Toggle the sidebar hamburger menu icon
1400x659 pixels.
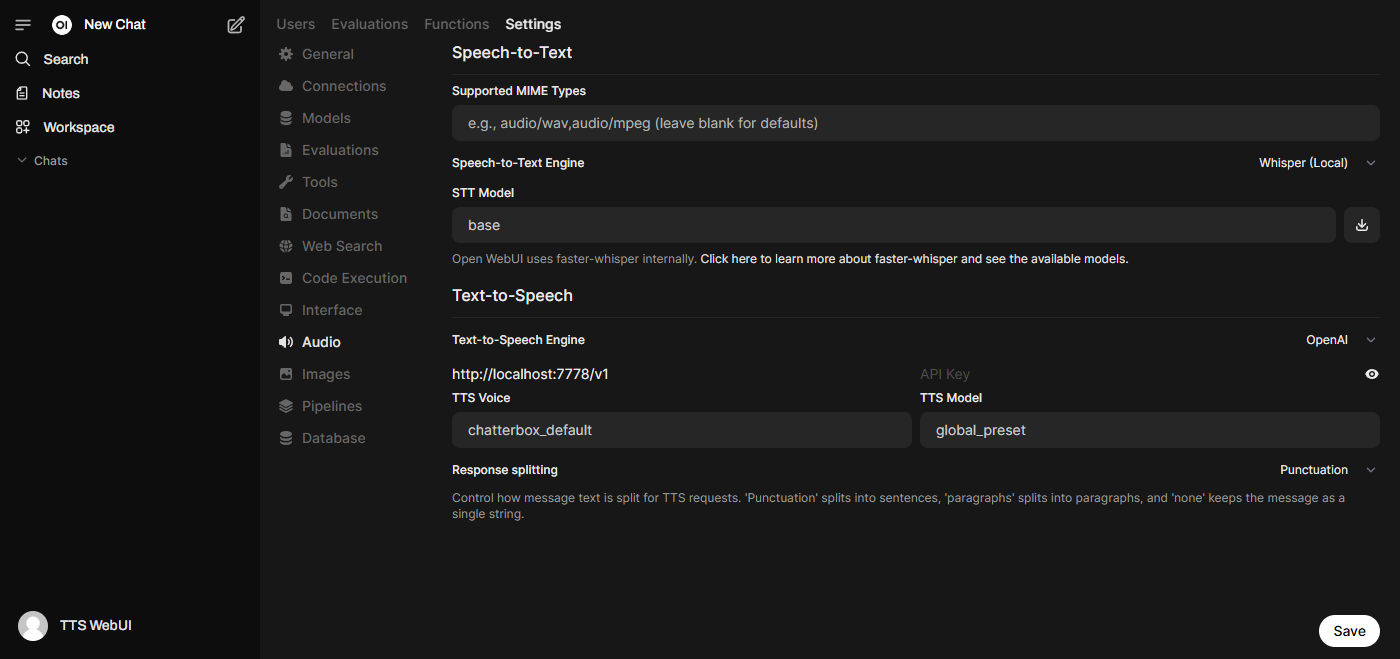[23, 25]
